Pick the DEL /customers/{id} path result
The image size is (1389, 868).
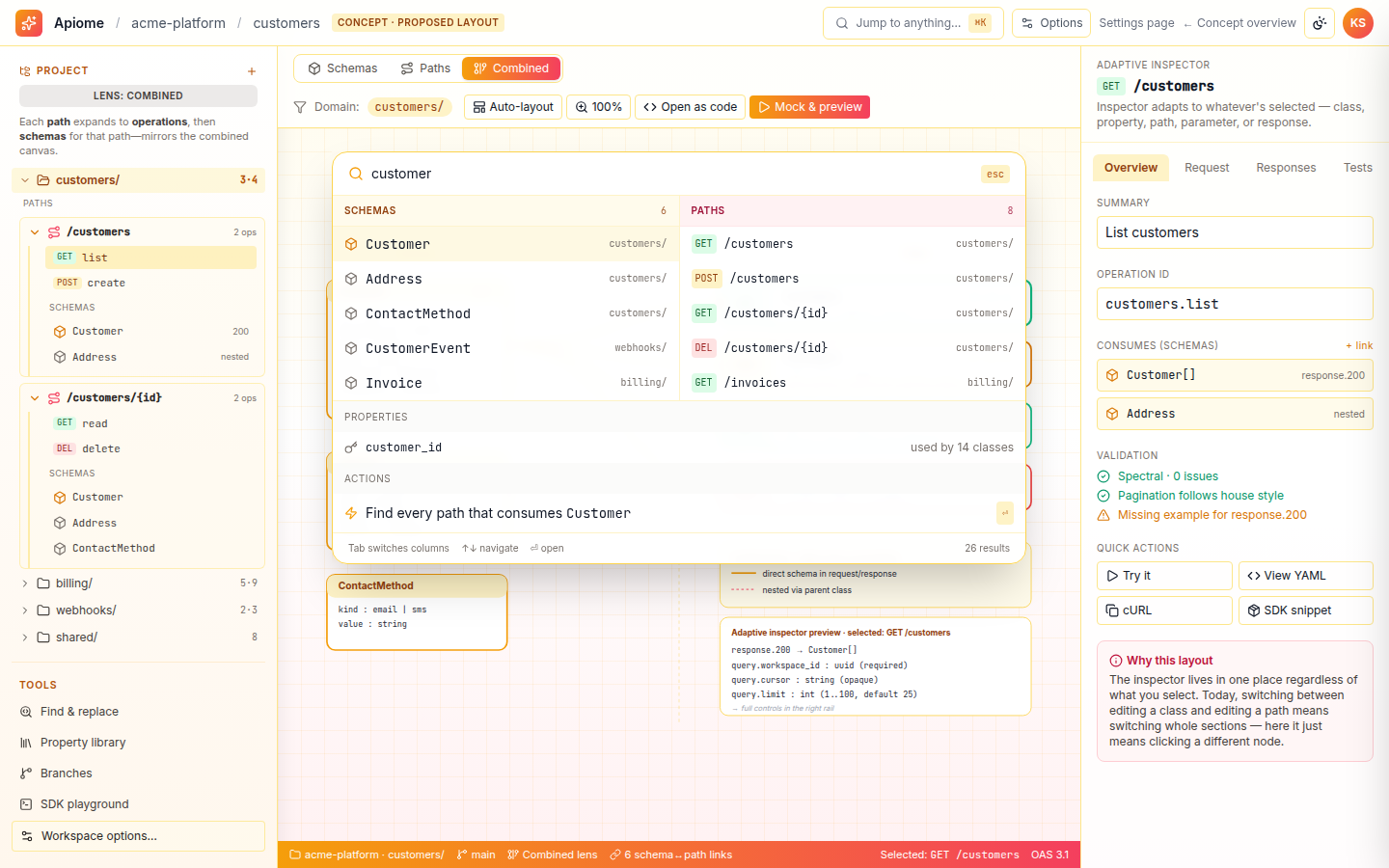coord(853,348)
